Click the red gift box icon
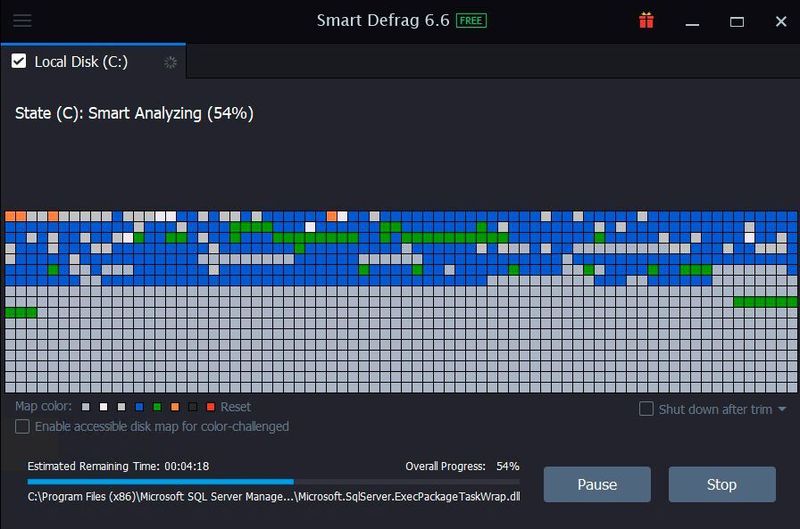 coord(646,20)
